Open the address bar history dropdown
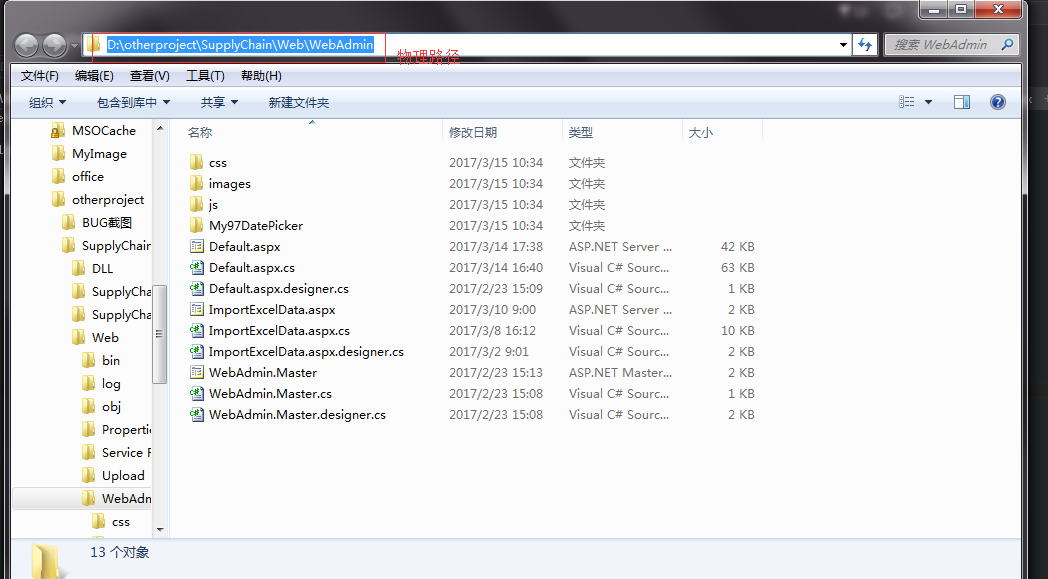Screen dimensions: 1048x579 843,45
